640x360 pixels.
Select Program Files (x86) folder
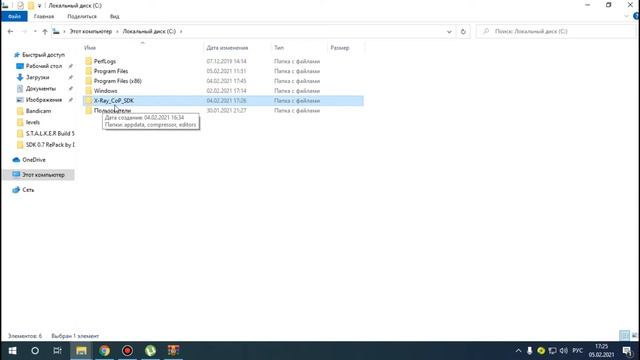118,81
